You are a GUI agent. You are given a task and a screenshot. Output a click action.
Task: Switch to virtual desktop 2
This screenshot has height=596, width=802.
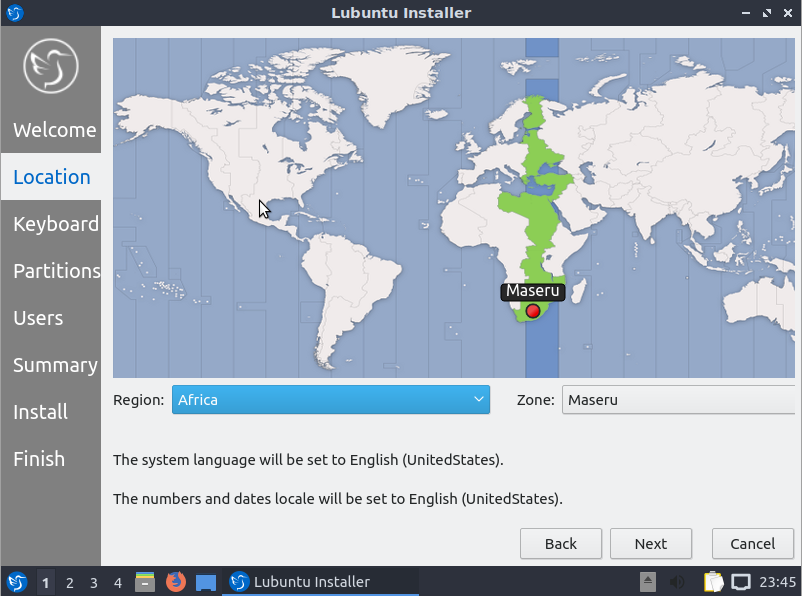point(70,582)
